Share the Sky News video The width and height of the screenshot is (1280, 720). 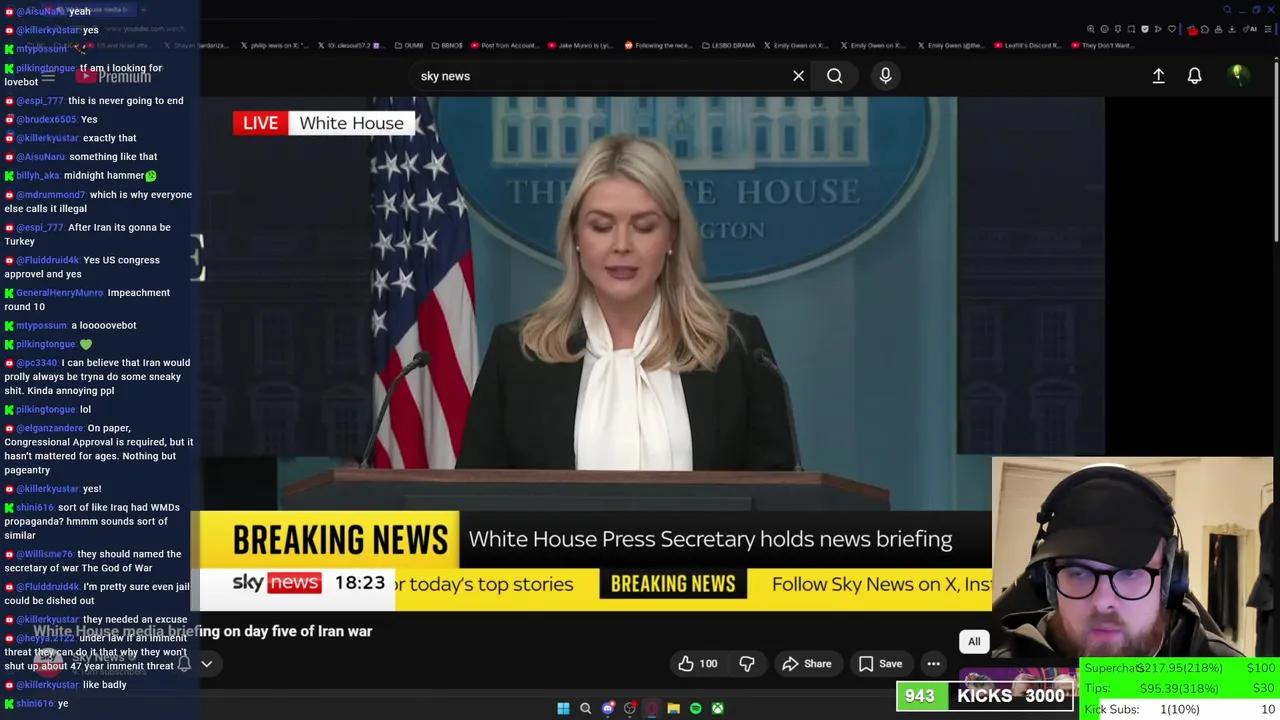click(806, 663)
